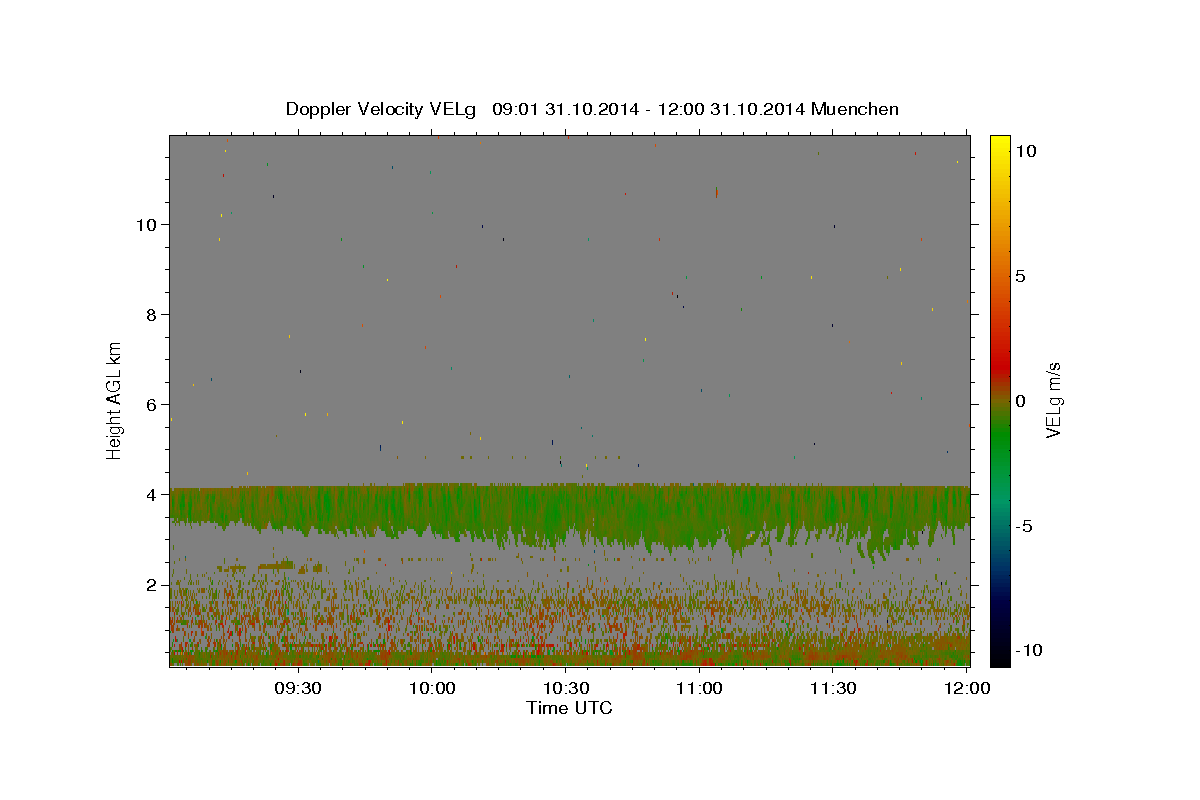
Task: Click the height tick label 2
Action: click(x=153, y=585)
